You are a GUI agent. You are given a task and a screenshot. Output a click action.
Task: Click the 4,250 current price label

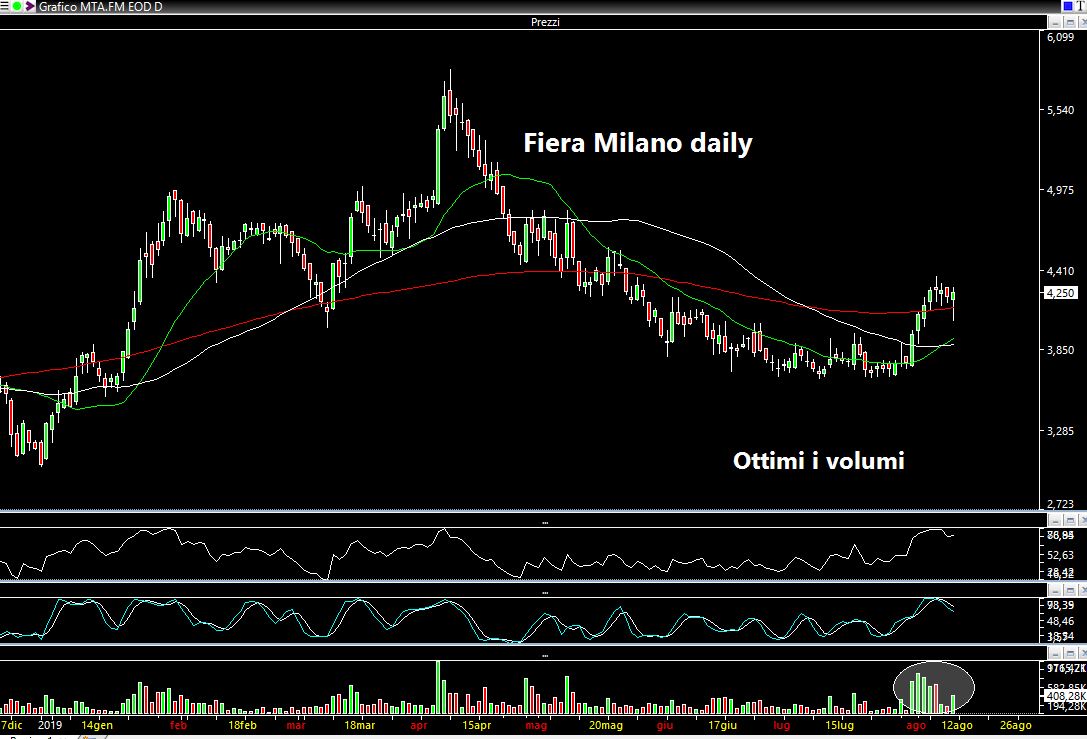click(1061, 293)
